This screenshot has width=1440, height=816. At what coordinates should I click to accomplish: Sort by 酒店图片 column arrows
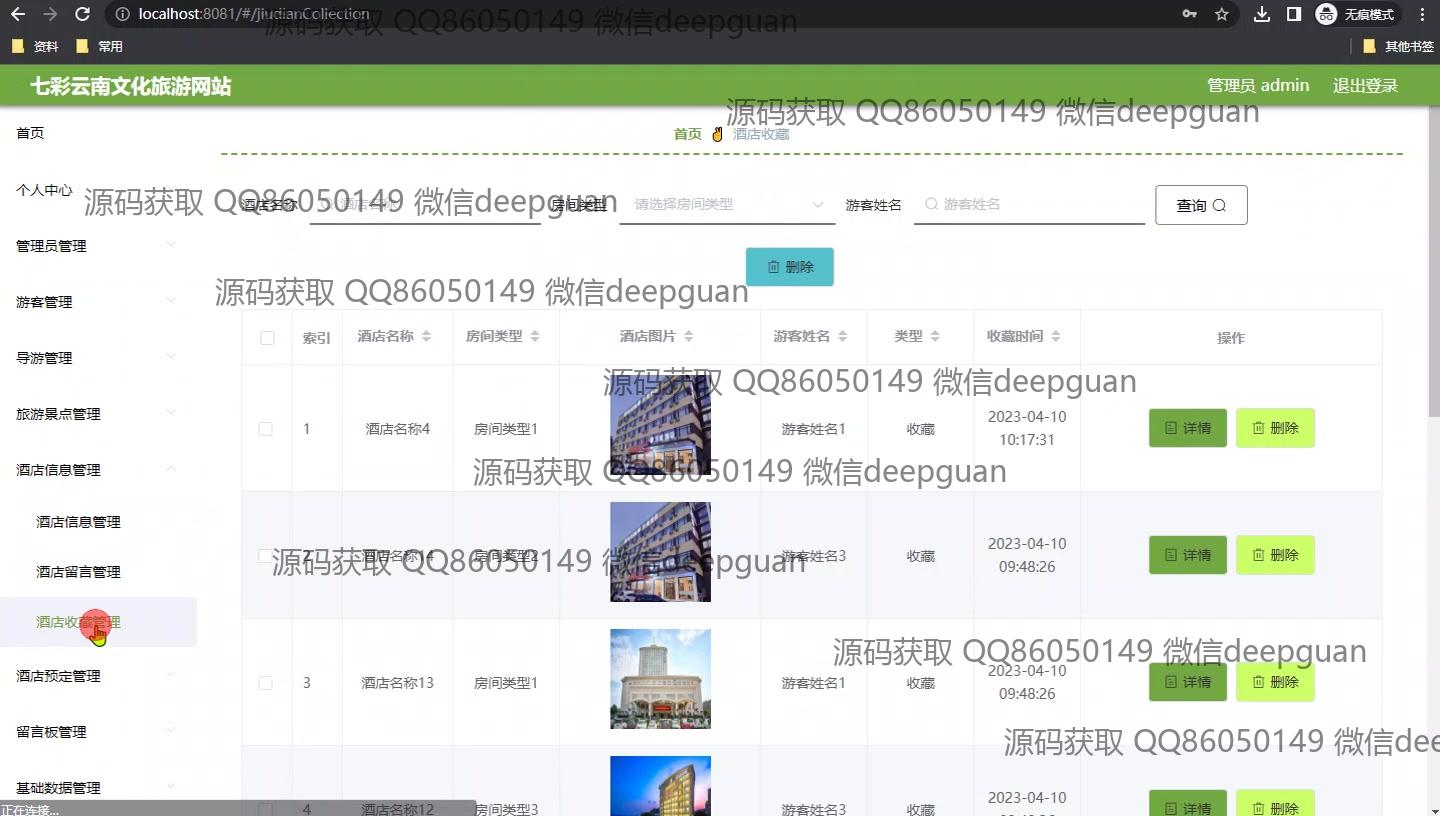[688, 336]
